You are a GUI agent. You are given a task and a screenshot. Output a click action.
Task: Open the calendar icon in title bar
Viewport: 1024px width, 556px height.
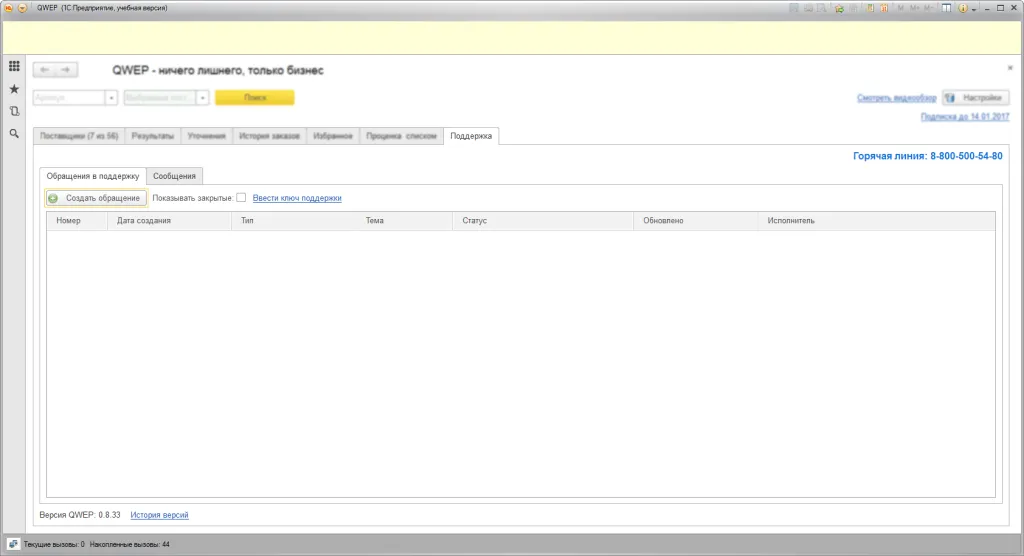click(884, 8)
